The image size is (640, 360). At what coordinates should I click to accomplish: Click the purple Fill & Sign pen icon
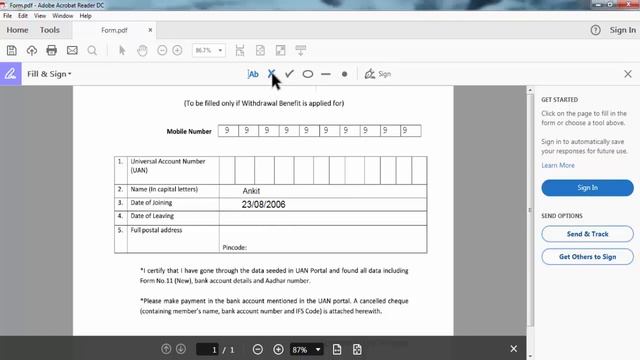point(11,74)
